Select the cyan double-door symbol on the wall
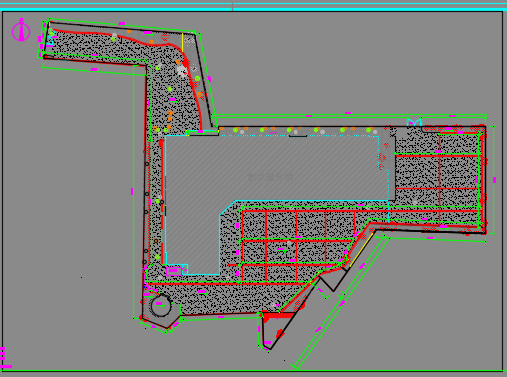 (414, 122)
